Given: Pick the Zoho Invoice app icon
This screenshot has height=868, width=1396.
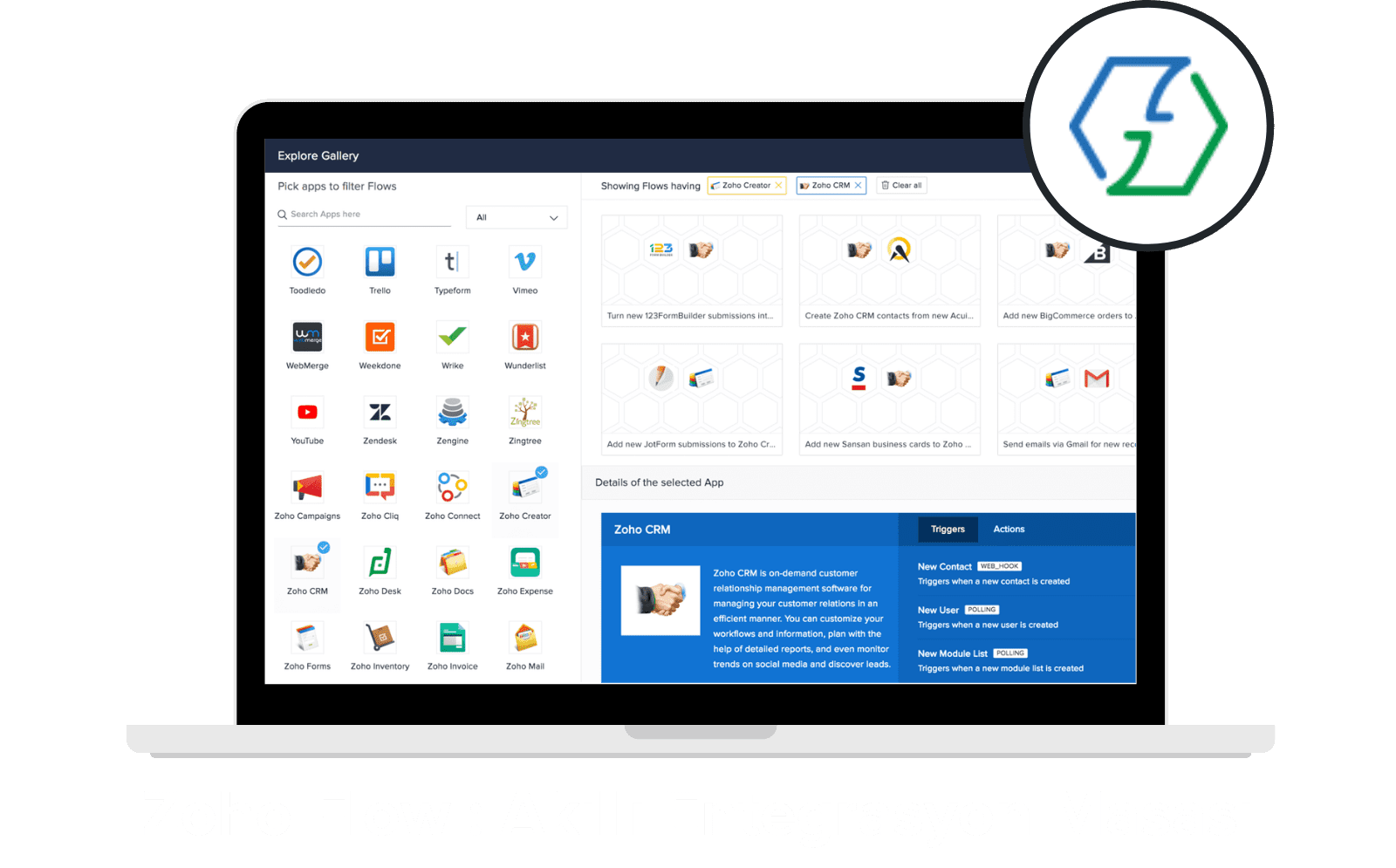Looking at the screenshot, I should pyautogui.click(x=452, y=637).
